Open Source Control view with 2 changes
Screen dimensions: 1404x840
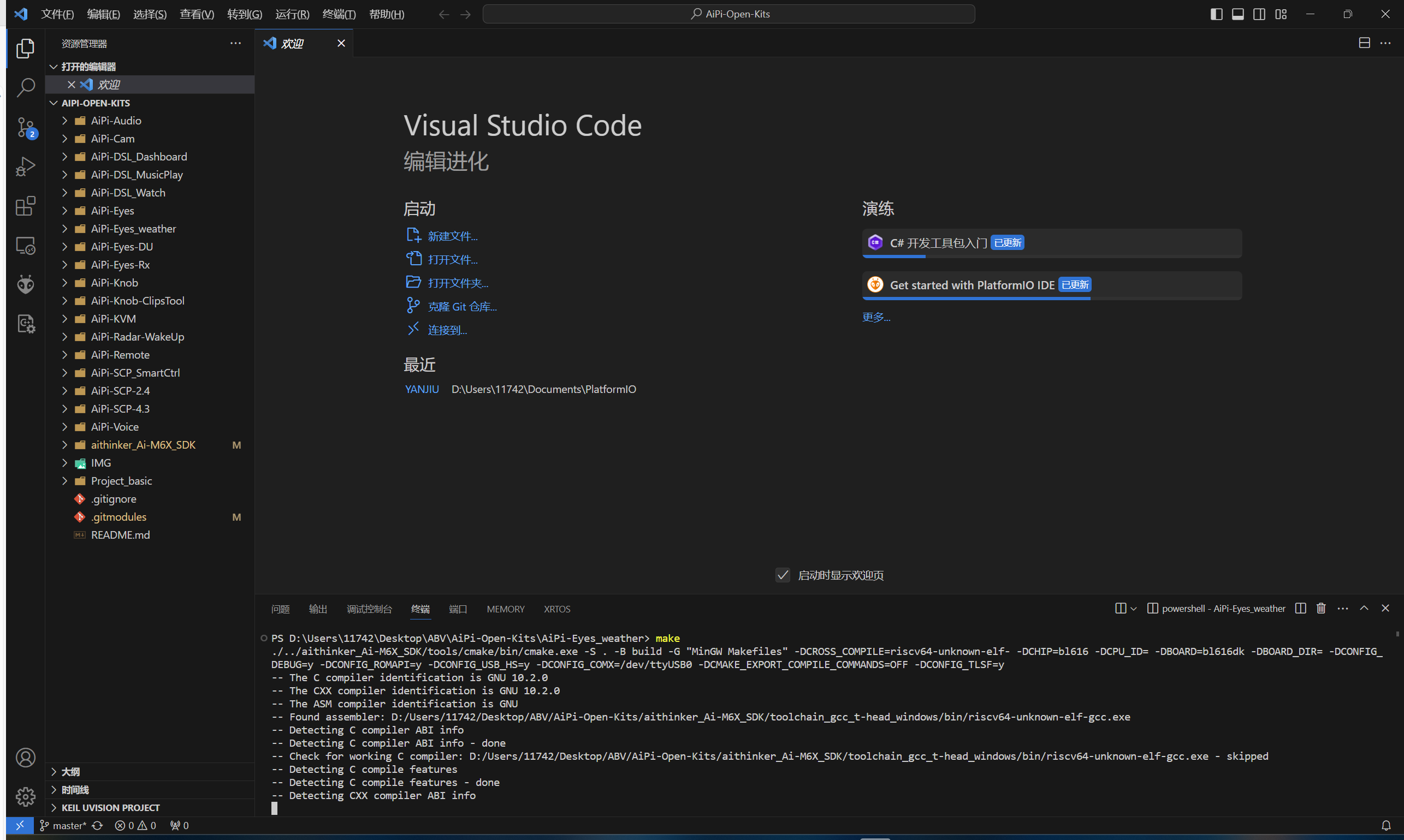tap(26, 127)
